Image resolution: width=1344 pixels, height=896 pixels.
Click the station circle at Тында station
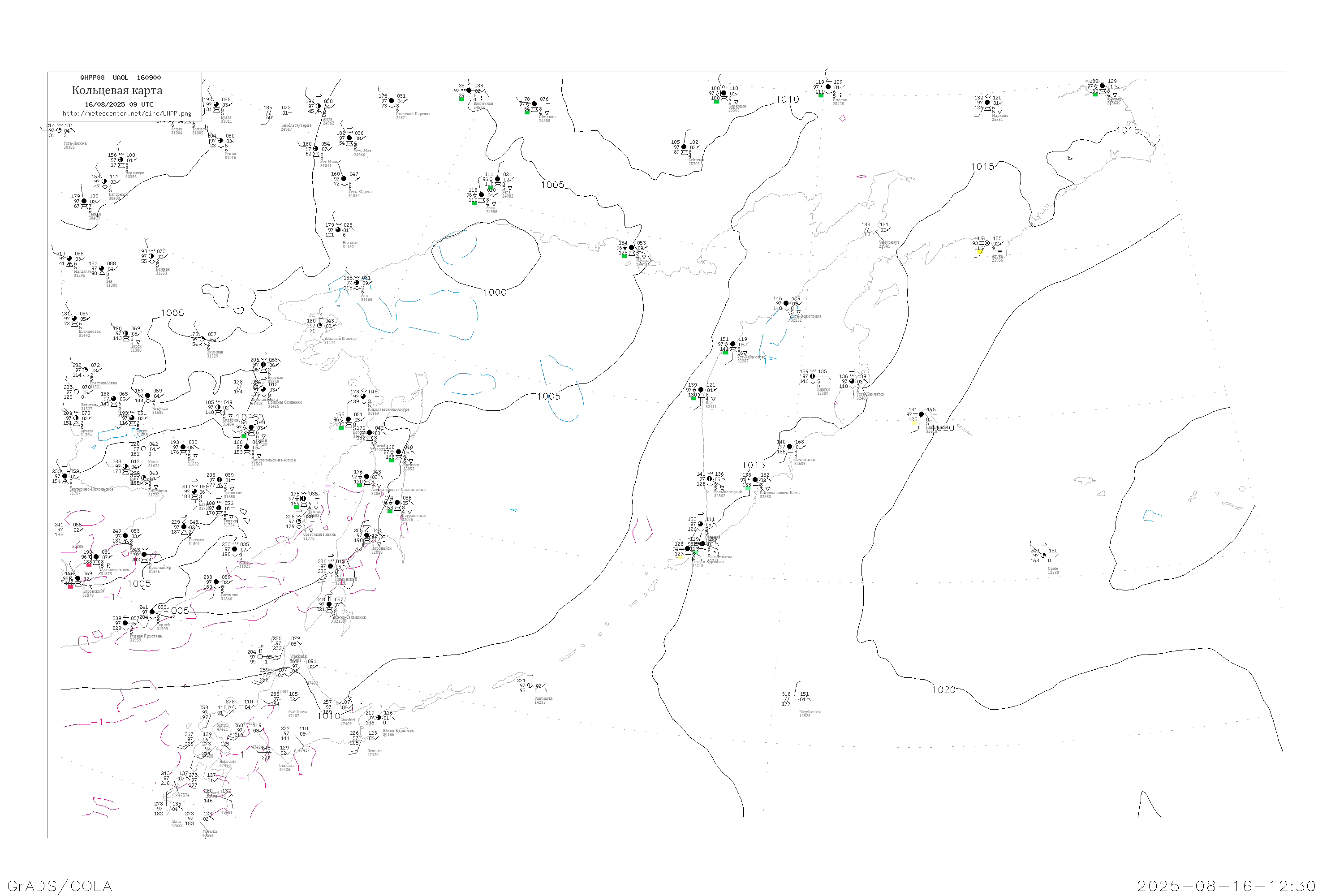tap(84, 201)
